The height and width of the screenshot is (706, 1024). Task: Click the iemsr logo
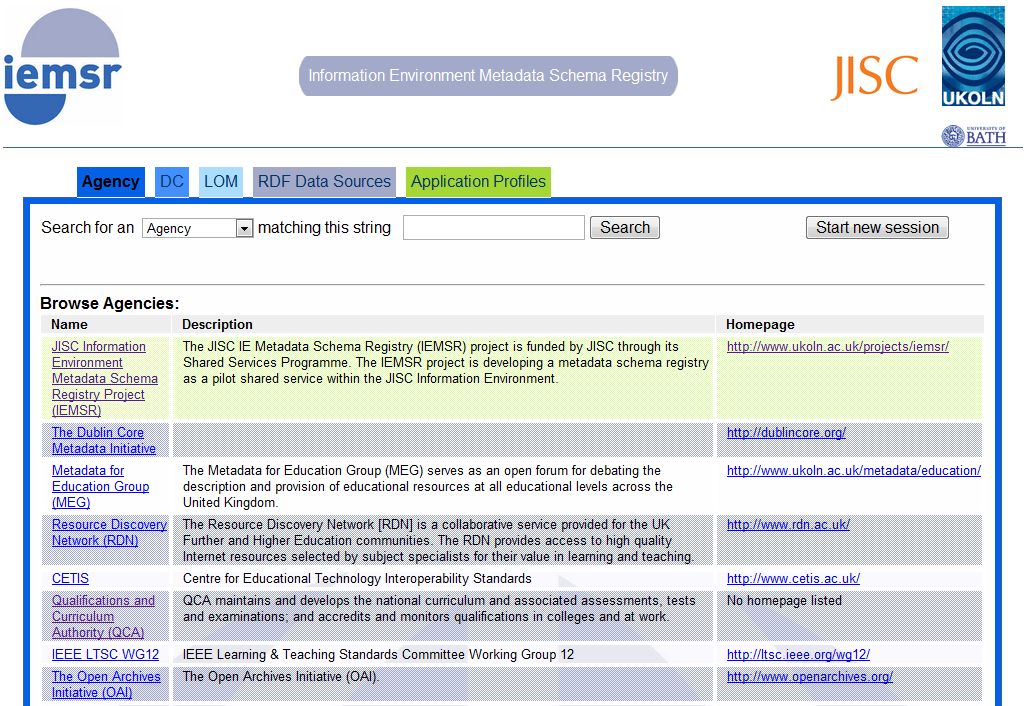tap(63, 67)
